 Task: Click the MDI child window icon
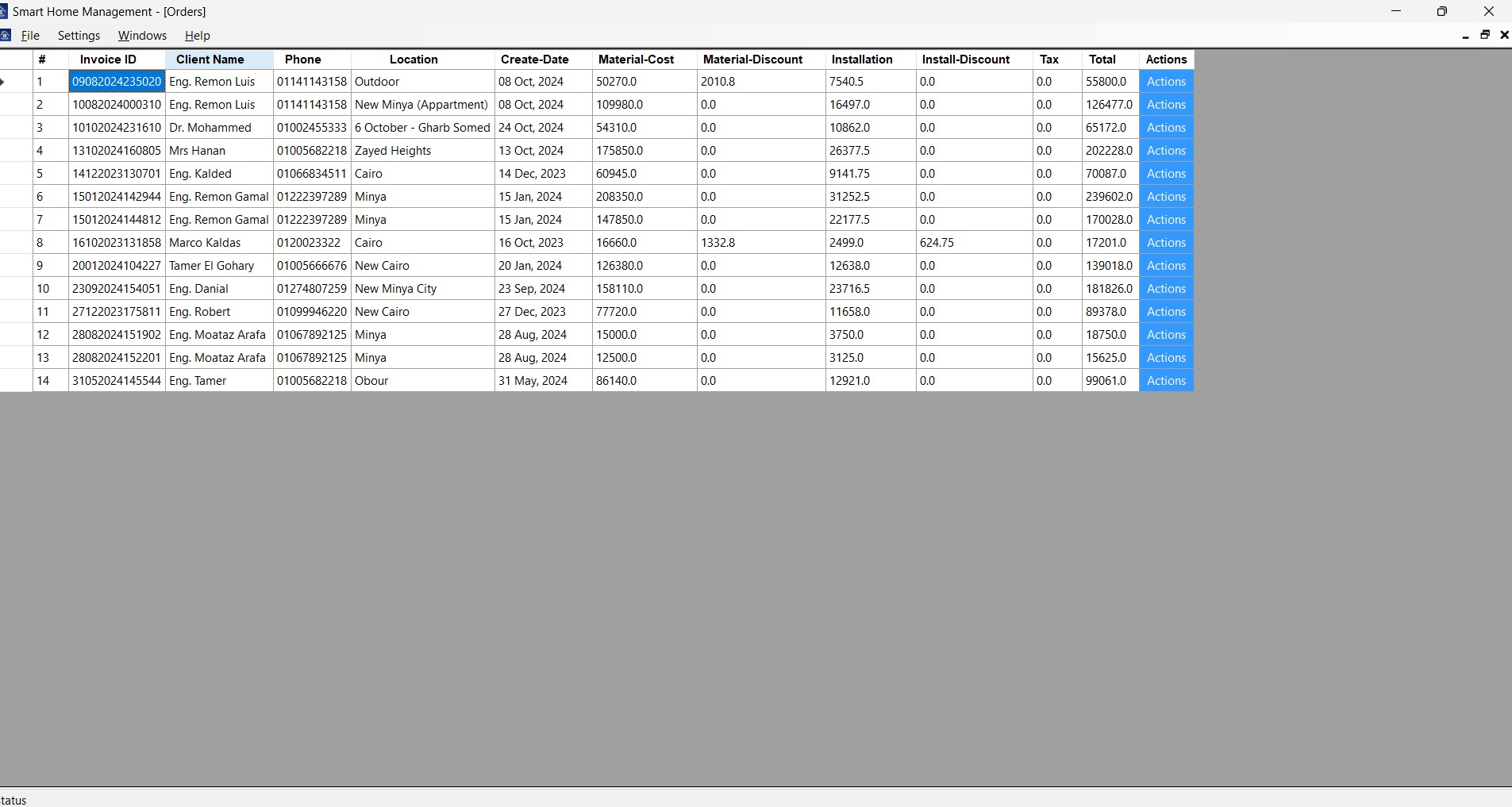5,36
